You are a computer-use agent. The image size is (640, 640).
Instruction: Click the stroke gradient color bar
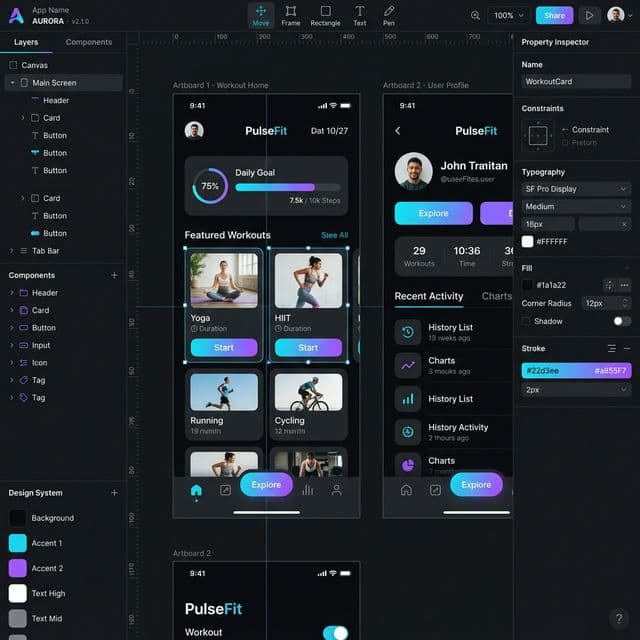pyautogui.click(x=576, y=371)
